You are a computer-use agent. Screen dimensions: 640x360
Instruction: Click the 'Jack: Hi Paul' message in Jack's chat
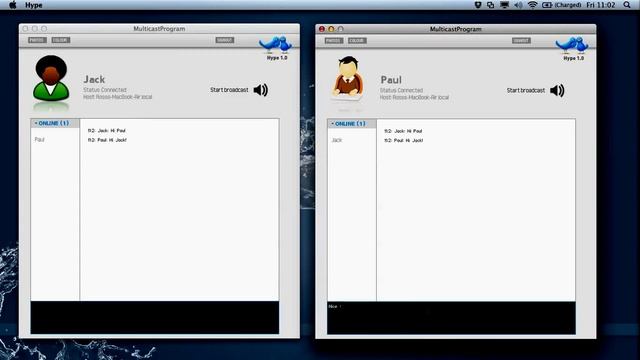tap(107, 131)
